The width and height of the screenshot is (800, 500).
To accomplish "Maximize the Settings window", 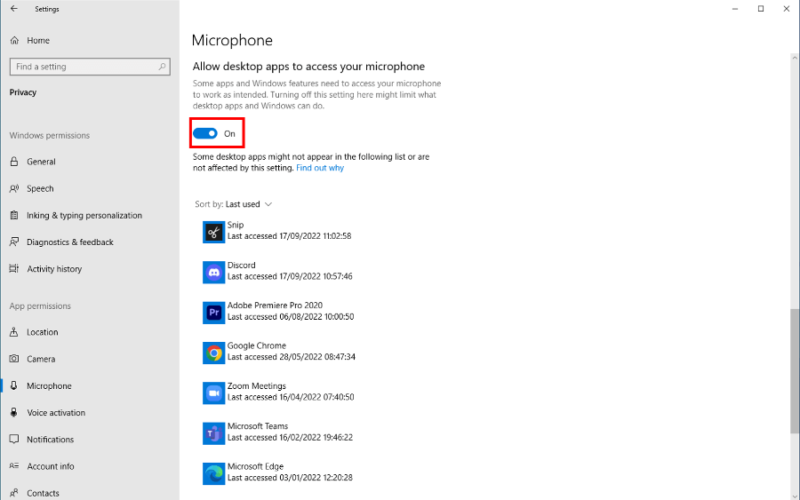I will tap(761, 9).
